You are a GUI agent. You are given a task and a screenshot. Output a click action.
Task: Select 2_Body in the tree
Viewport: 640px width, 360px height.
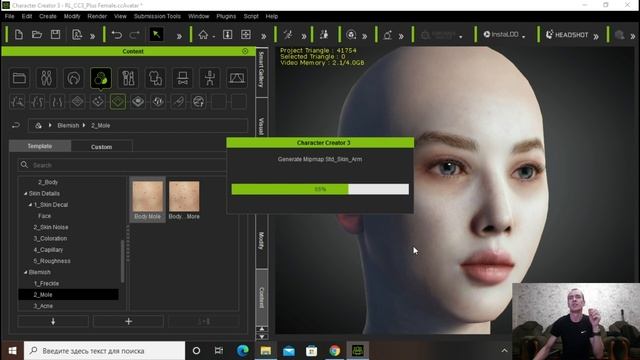48,182
